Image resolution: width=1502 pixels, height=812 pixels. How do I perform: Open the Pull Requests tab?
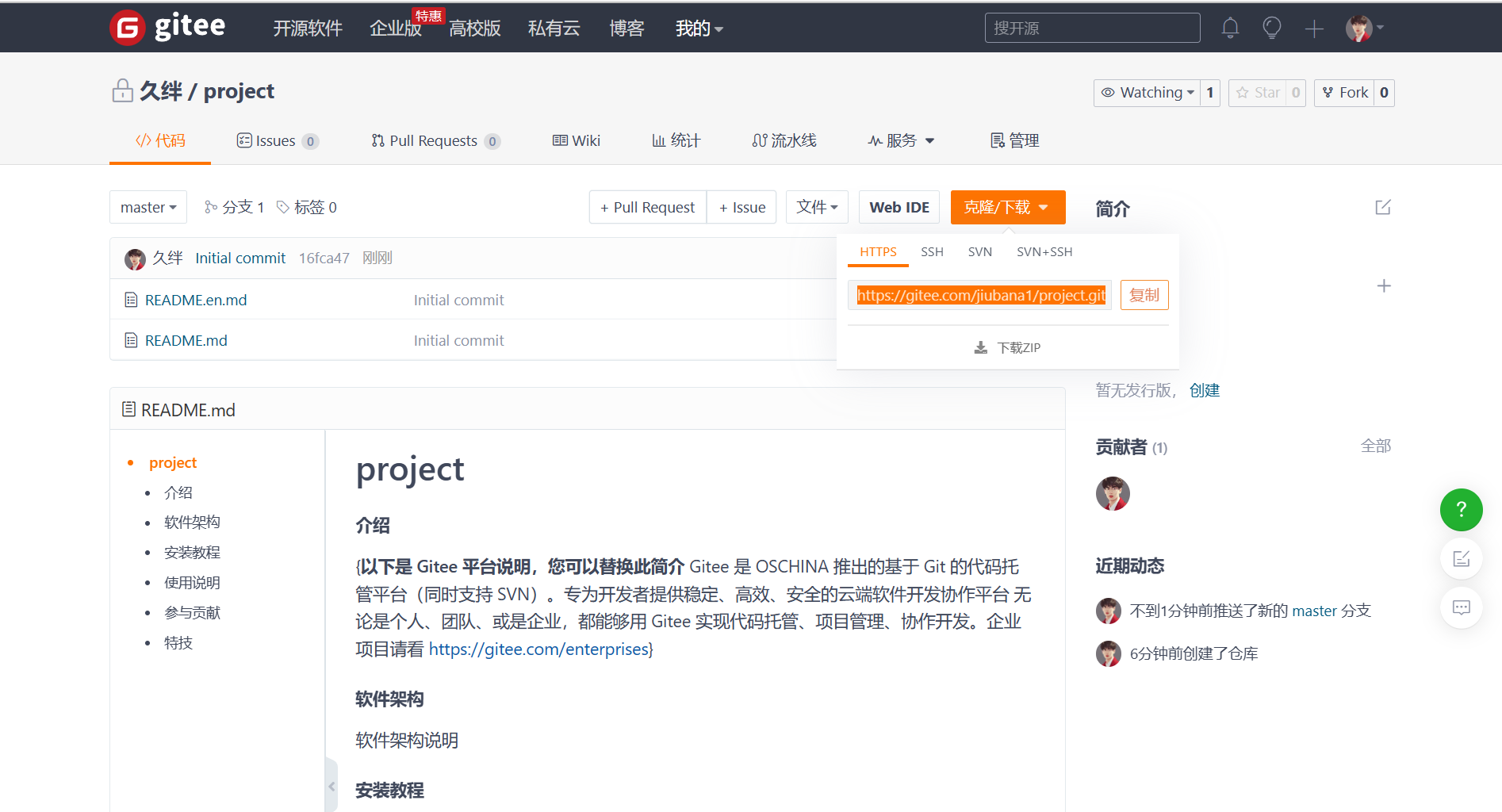pyautogui.click(x=435, y=141)
